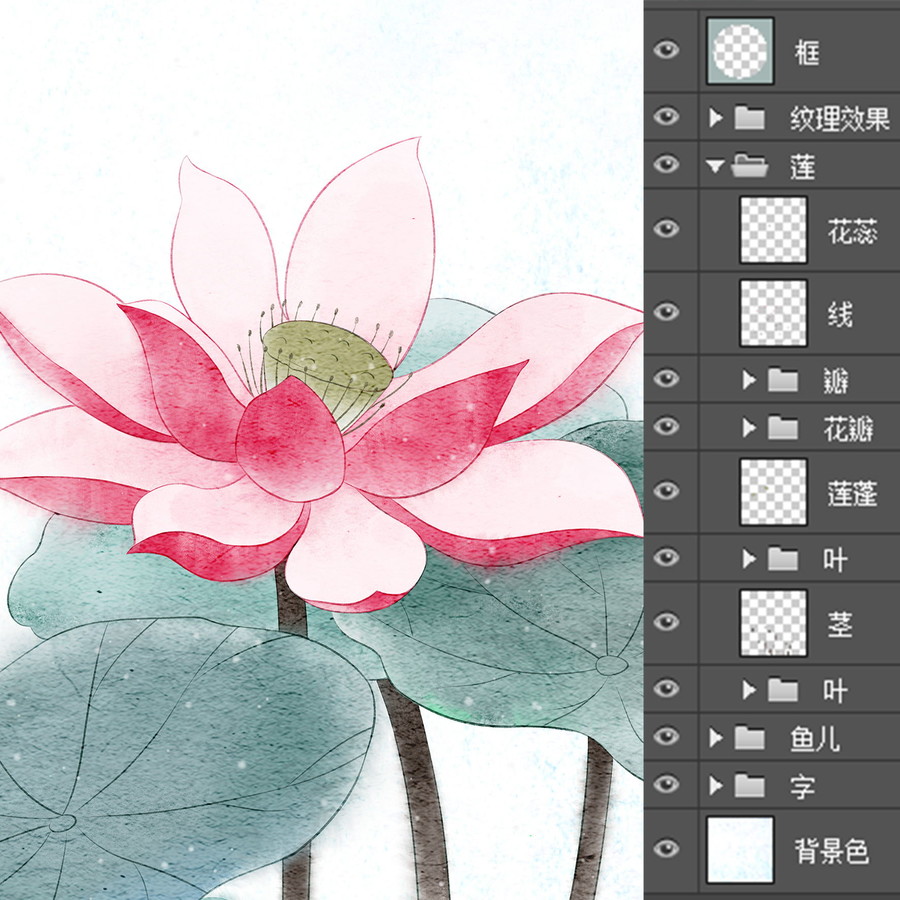Viewport: 900px width, 900px height.
Task: Click the layer name 线
Action: (x=840, y=314)
